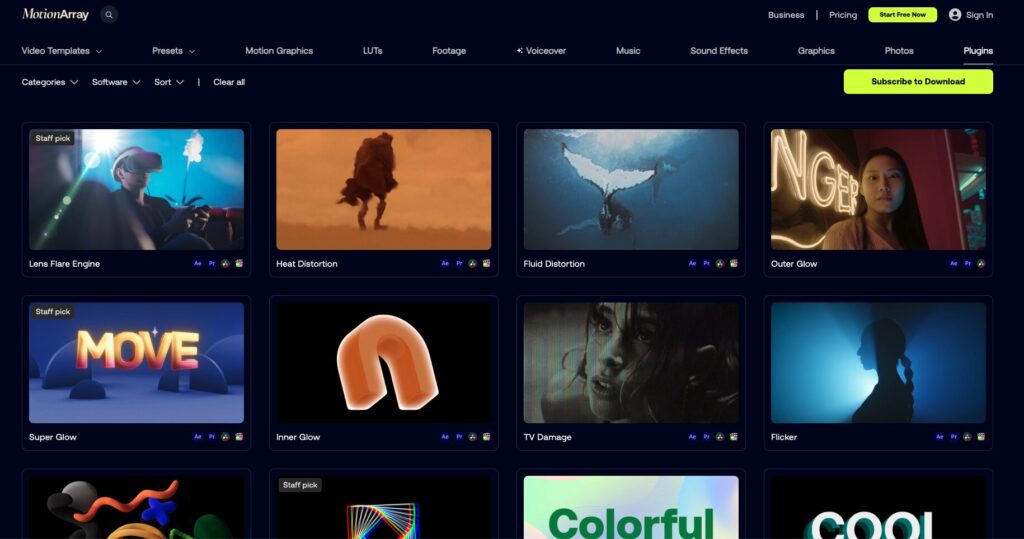
Task: Click Clear all filters
Action: coord(229,82)
